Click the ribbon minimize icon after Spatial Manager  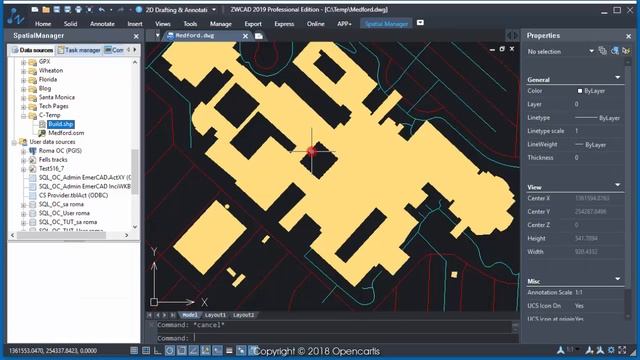click(420, 23)
